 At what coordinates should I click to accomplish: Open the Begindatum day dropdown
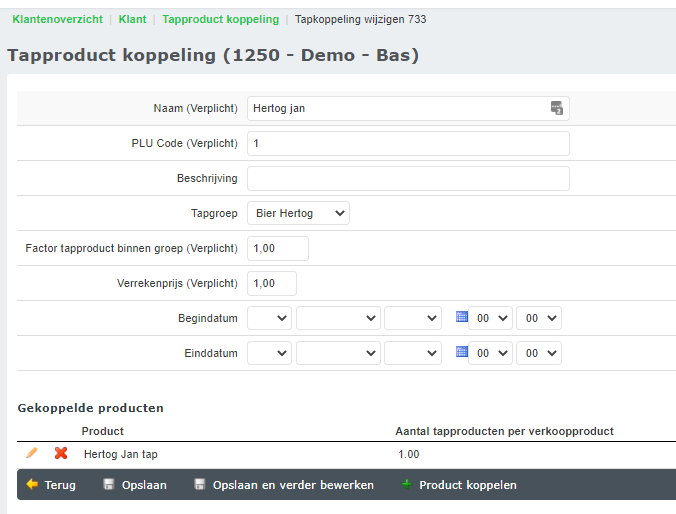point(269,318)
